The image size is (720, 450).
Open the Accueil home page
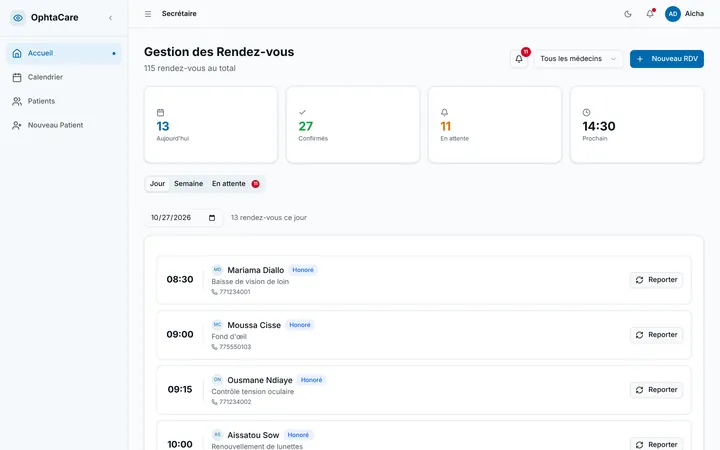tap(64, 53)
